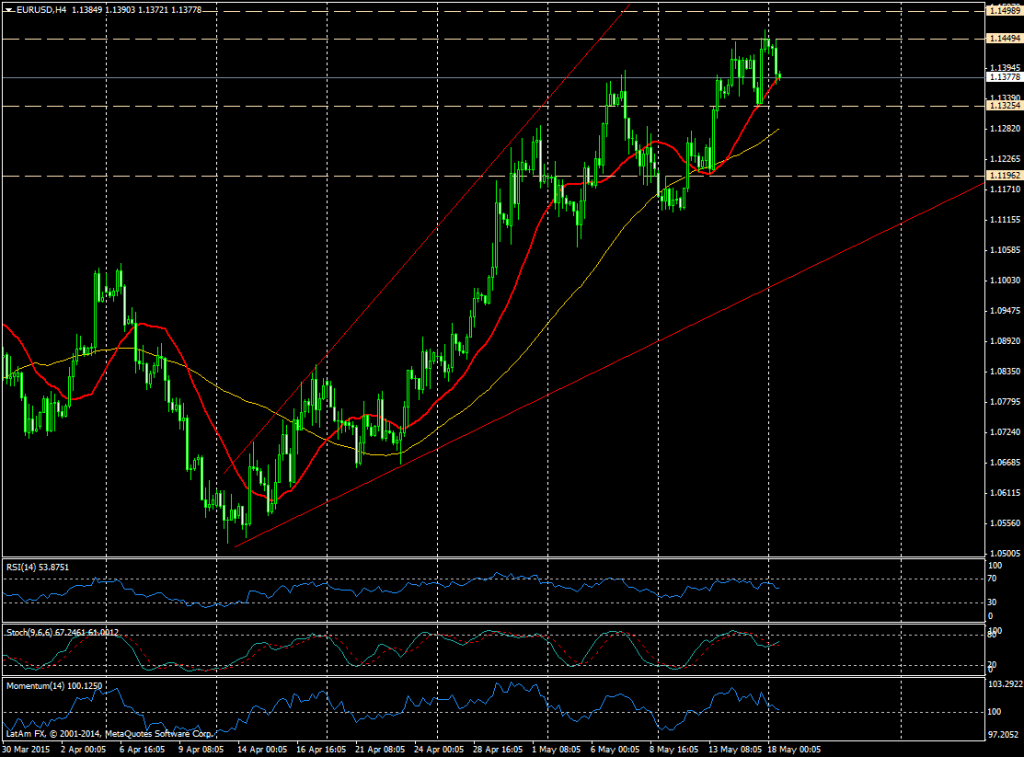The height and width of the screenshot is (757, 1024).
Task: Select the 1.13254 support price tag
Action: tap(1003, 105)
